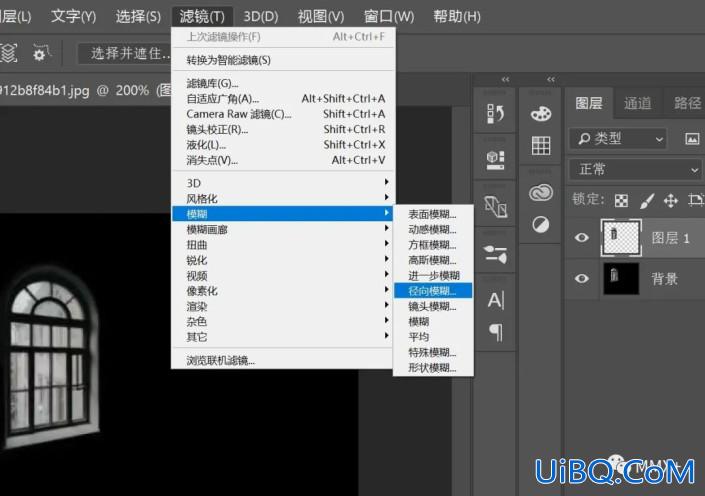Open the 3D panel cube icon
This screenshot has width=705, height=496.
(495, 160)
